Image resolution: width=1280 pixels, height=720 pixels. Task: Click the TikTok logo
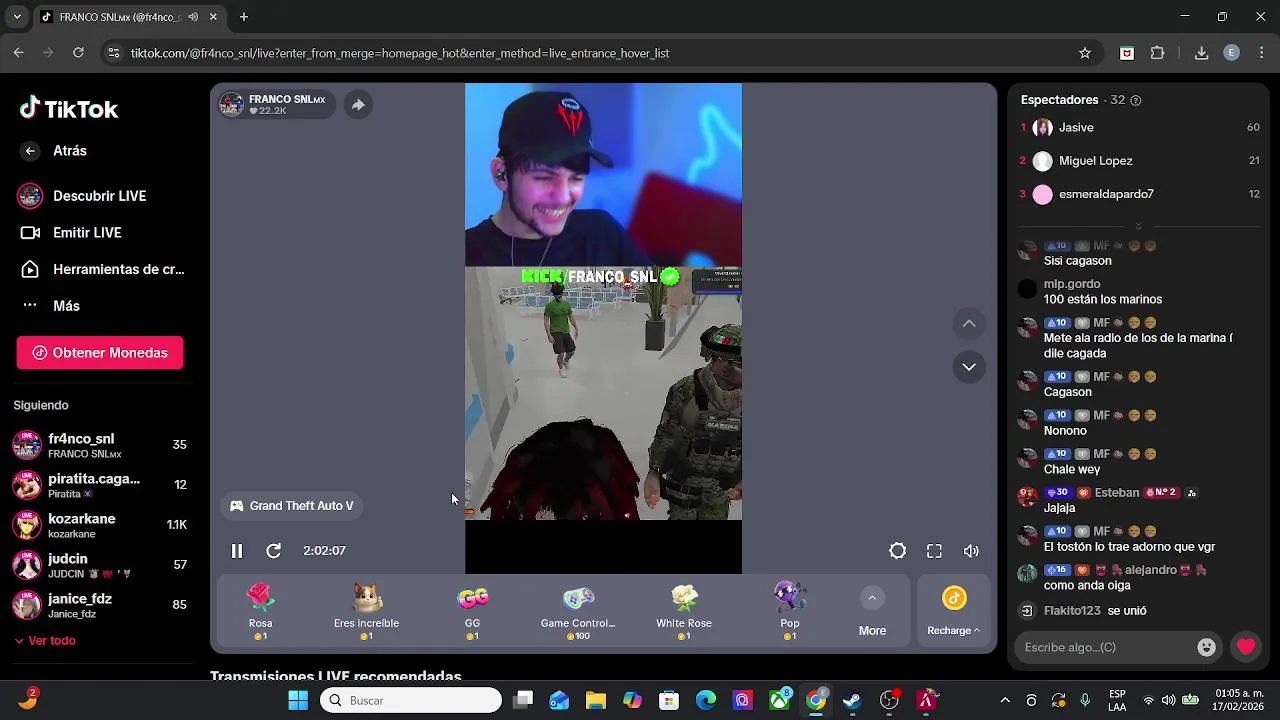point(69,108)
